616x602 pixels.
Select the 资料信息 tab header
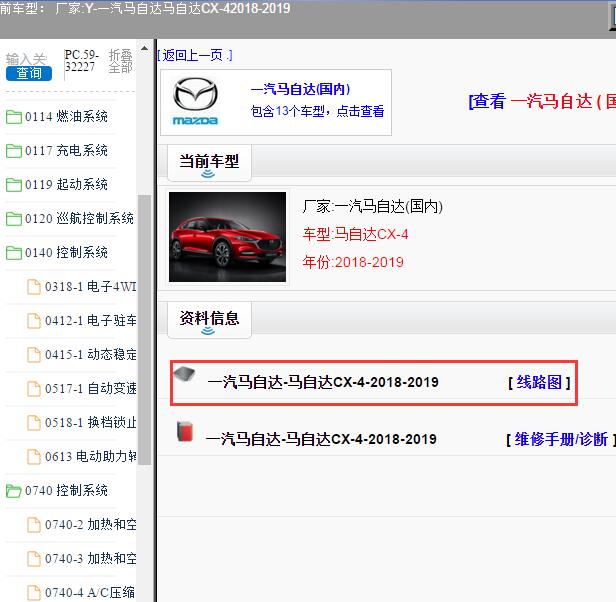pyautogui.click(x=209, y=319)
